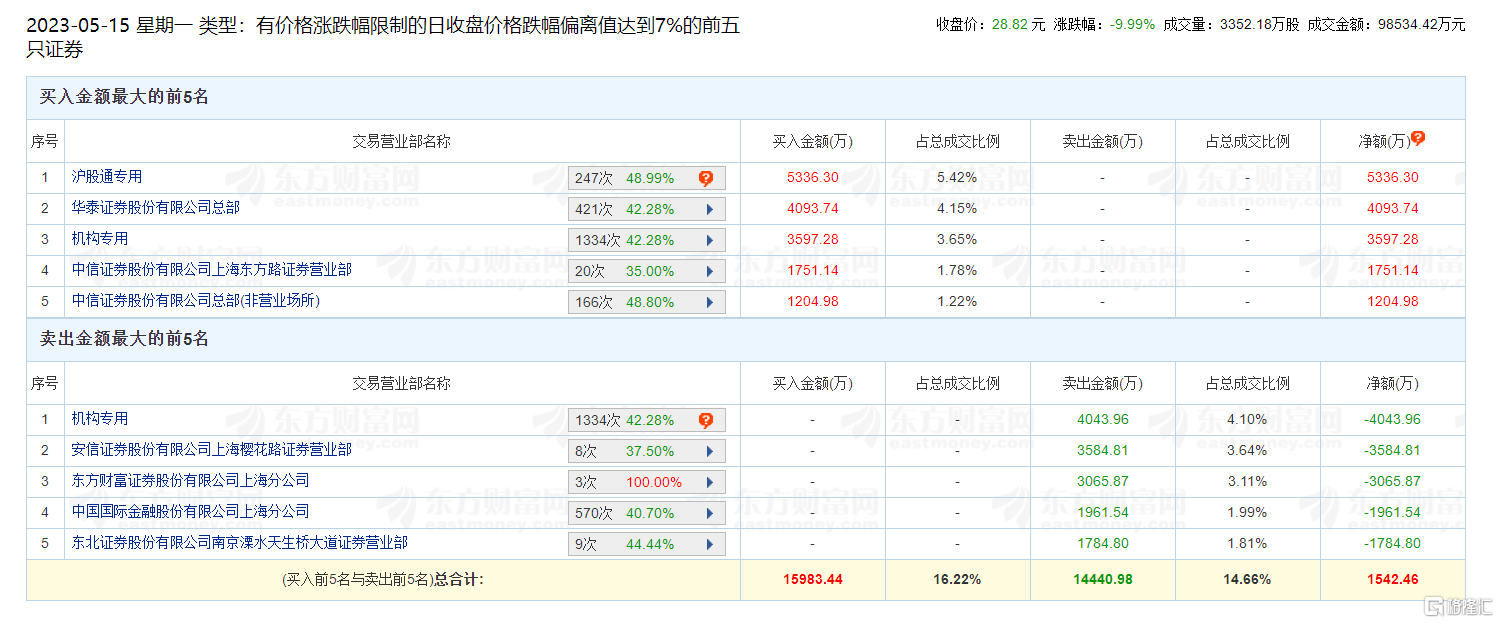Viewport: 1499px width, 623px height.
Task: Click the 8次 37.50% stats box
Action: [x=646, y=451]
